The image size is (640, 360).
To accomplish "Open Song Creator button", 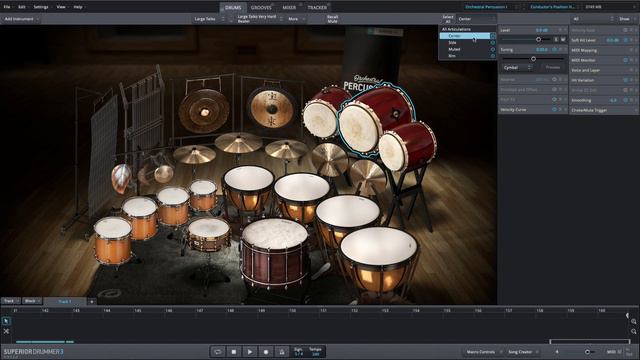I will (x=522, y=352).
